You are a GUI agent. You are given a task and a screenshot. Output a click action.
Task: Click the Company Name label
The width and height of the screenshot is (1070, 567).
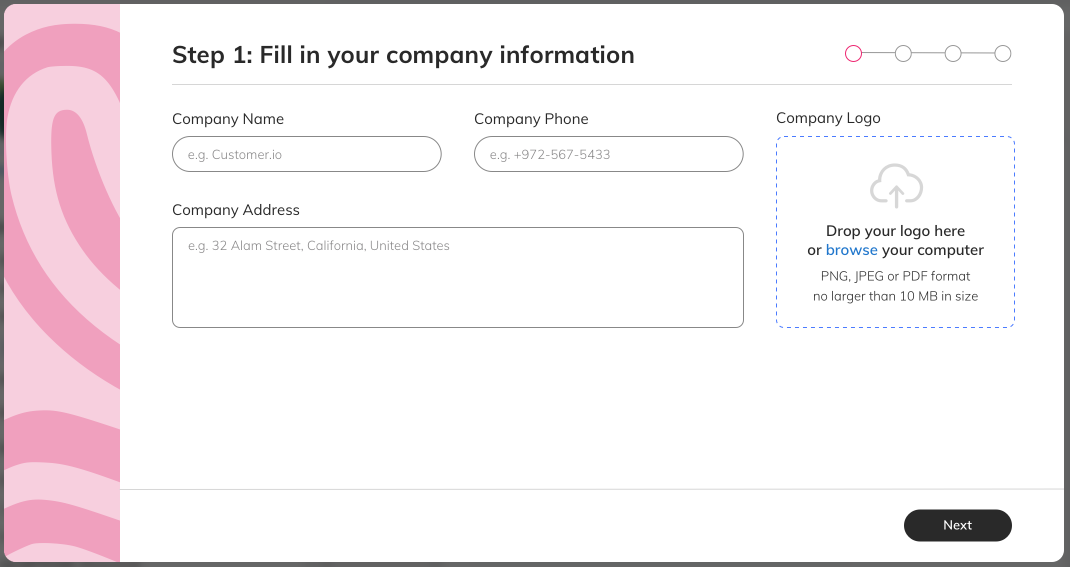[x=228, y=119]
